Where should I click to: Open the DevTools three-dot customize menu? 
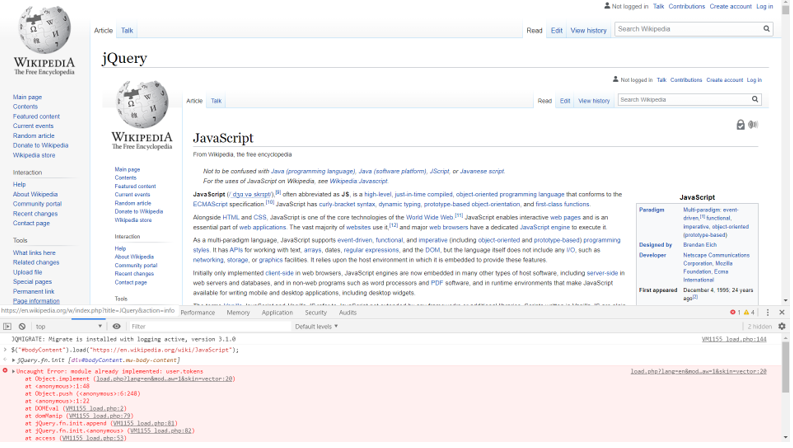(x=770, y=313)
